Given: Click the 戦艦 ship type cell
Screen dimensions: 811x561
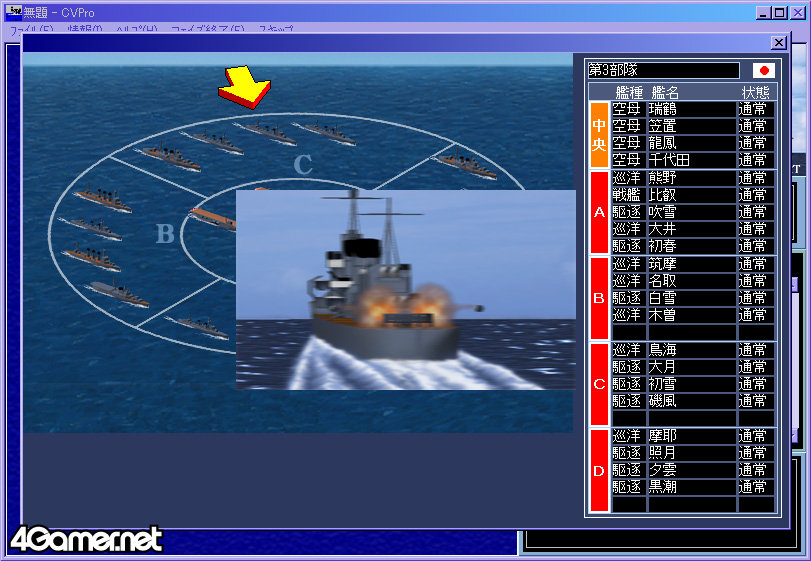Looking at the screenshot, I should point(627,195).
